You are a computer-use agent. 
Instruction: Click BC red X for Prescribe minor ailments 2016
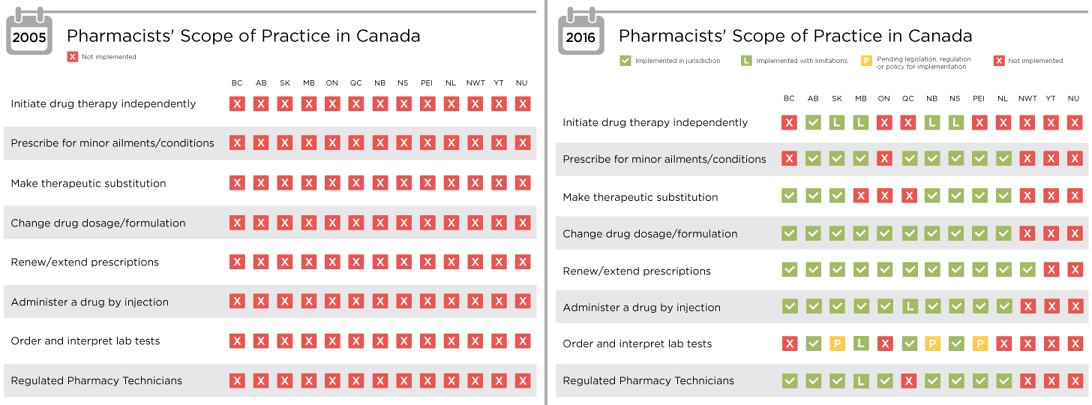click(x=789, y=159)
